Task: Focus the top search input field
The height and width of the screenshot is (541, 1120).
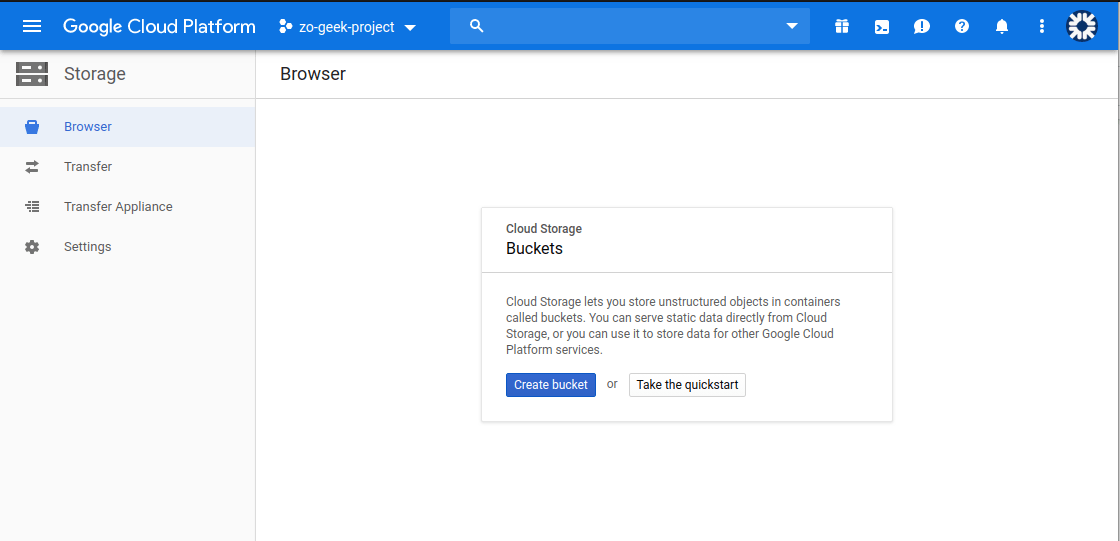Action: [630, 26]
